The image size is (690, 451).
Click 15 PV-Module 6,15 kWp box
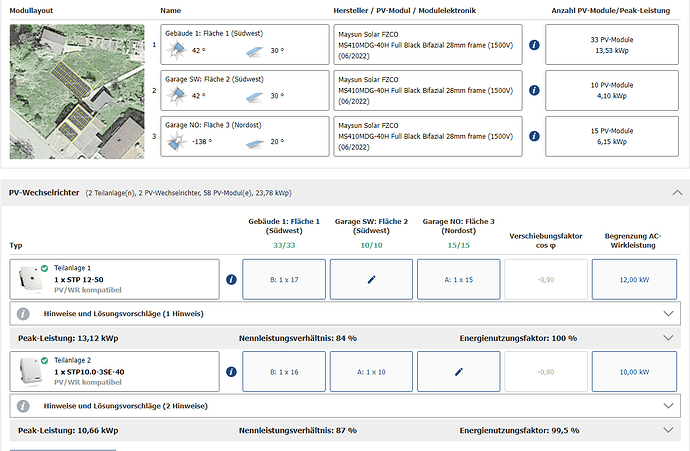[612, 136]
